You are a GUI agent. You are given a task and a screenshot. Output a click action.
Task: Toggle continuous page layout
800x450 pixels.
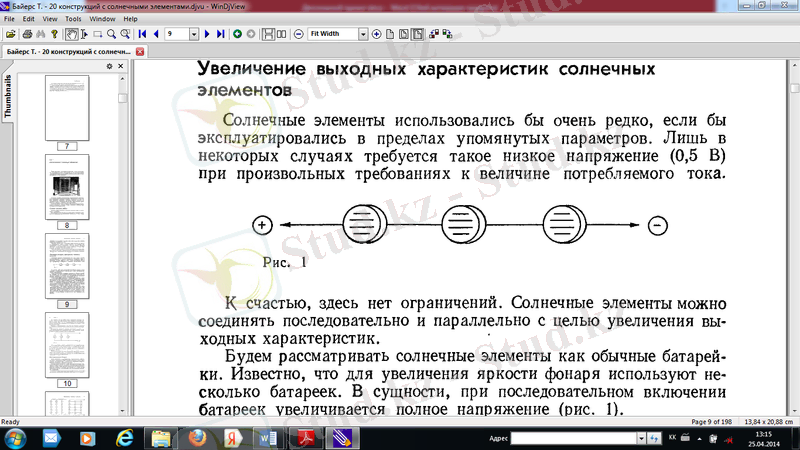coord(267,33)
